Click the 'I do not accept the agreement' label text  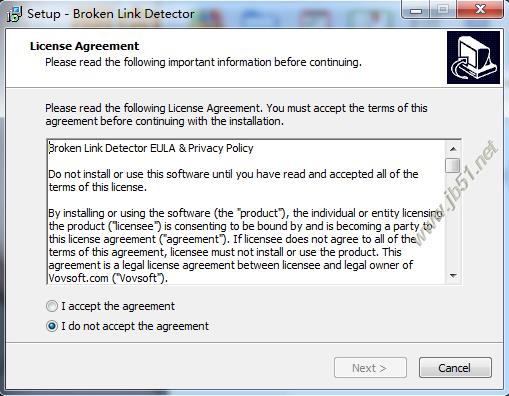pos(135,326)
